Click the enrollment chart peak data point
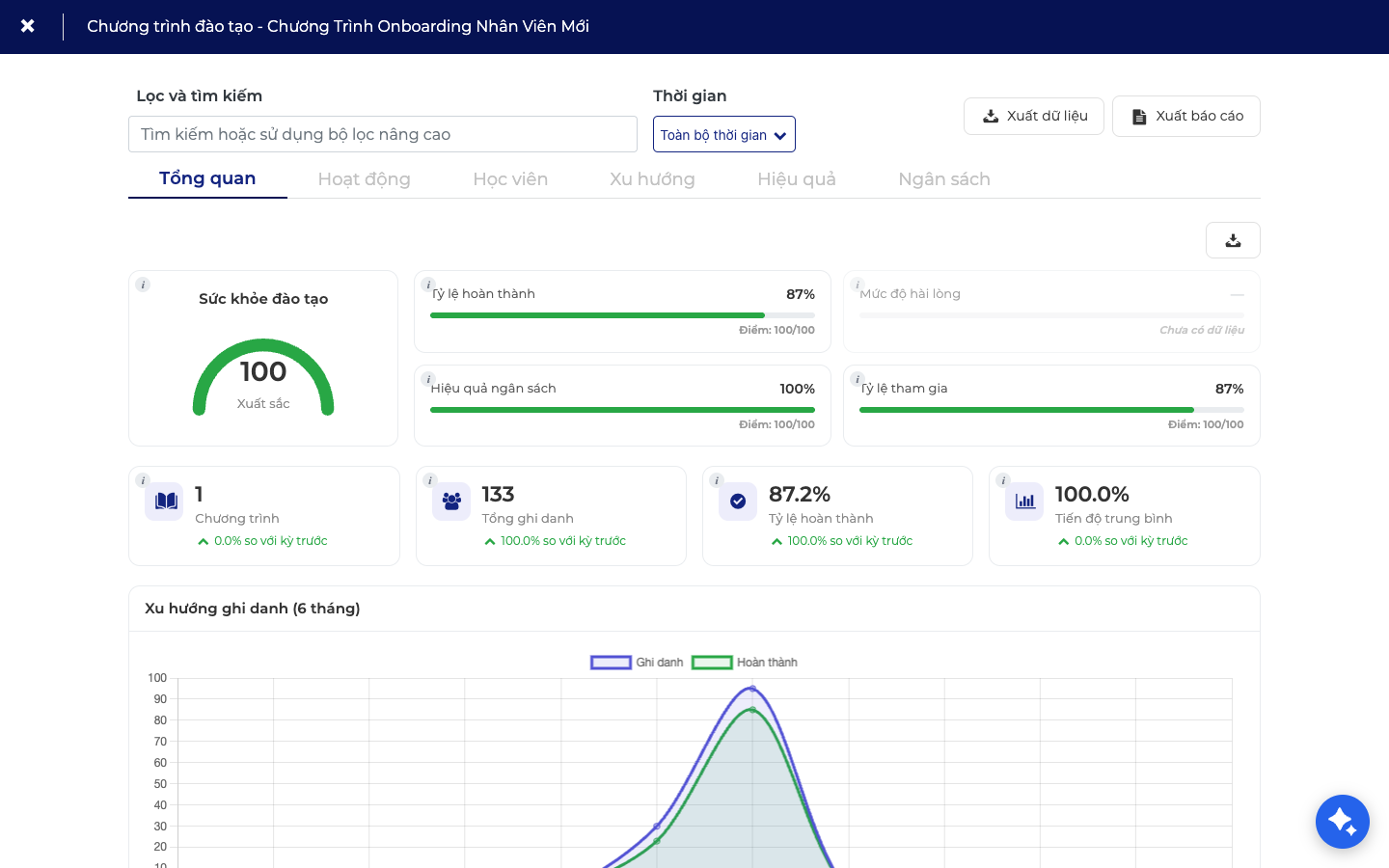 tap(752, 689)
